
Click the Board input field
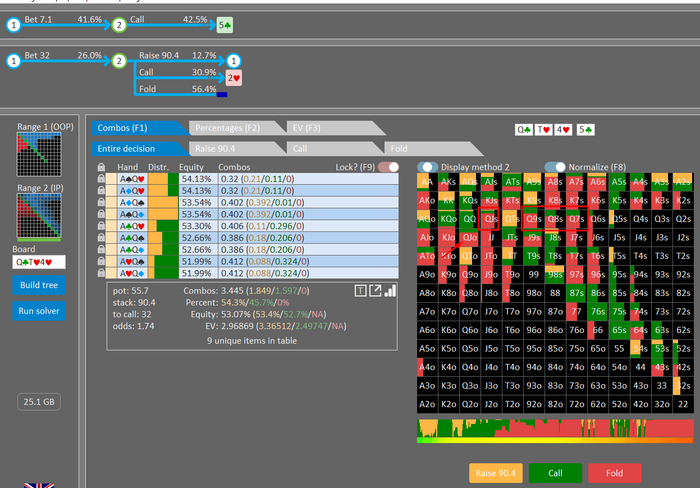coord(39,262)
